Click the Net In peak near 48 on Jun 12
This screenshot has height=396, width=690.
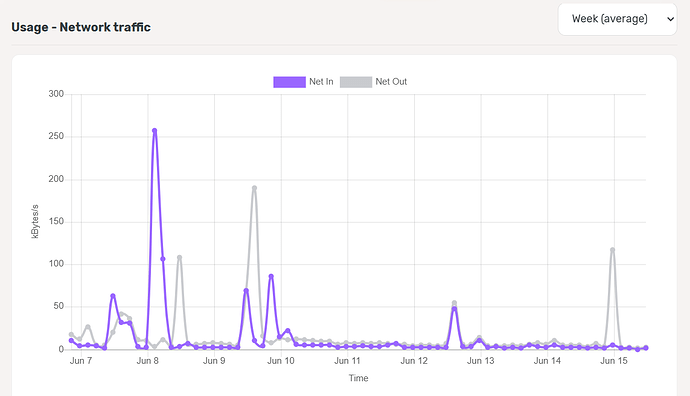point(454,309)
